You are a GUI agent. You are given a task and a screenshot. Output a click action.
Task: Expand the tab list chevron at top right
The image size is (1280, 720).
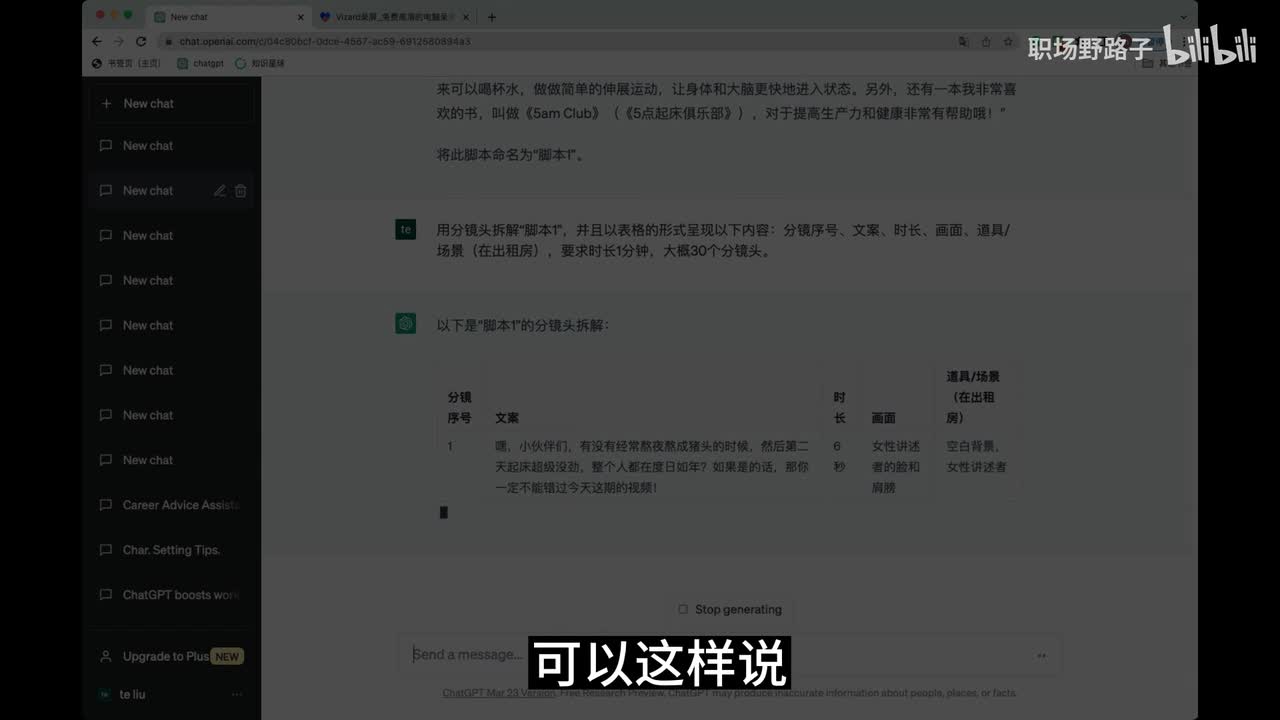click(x=1184, y=17)
